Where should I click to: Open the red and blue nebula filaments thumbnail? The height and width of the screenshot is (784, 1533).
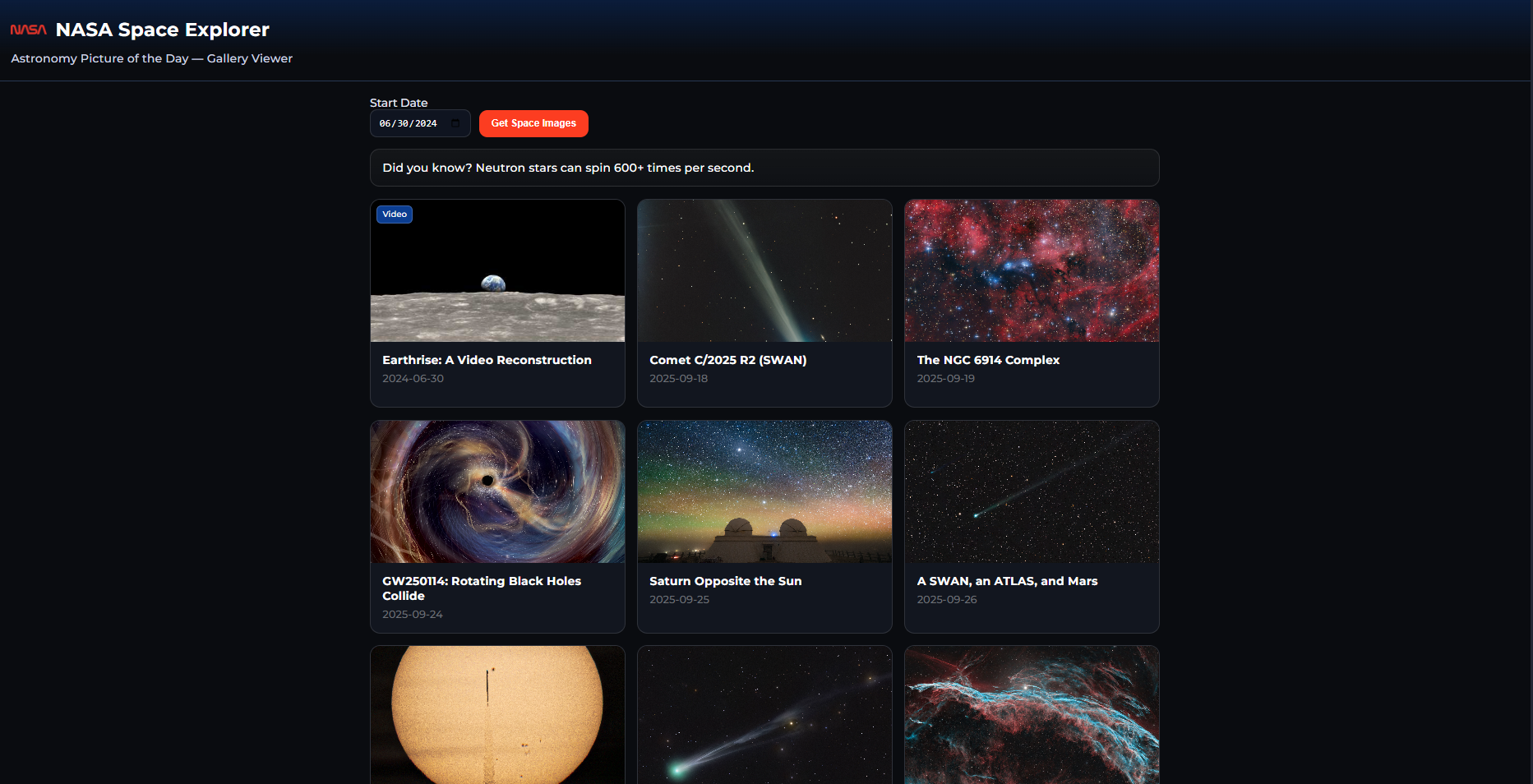coord(1032,715)
